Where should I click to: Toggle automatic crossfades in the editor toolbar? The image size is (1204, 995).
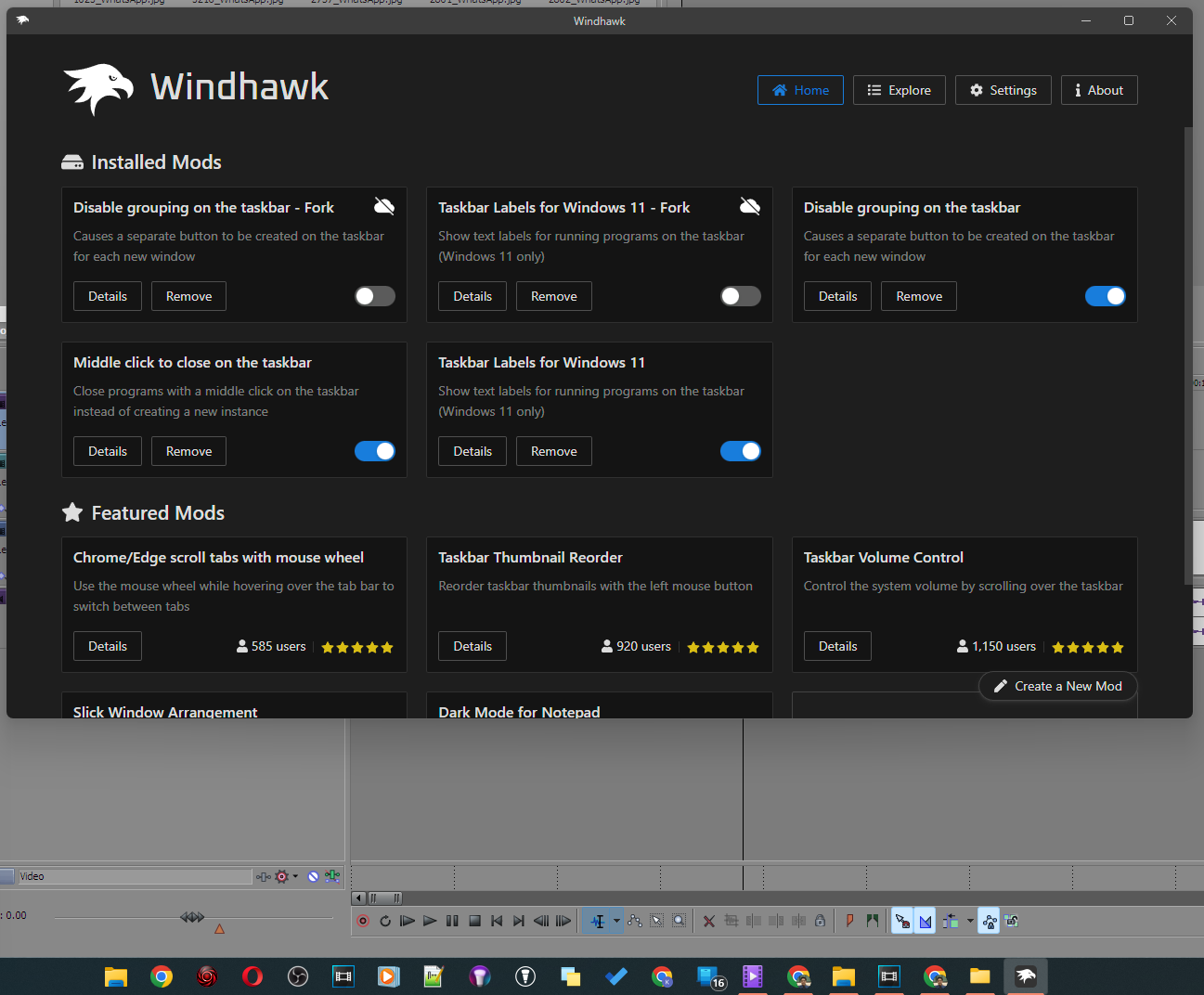coord(926,921)
